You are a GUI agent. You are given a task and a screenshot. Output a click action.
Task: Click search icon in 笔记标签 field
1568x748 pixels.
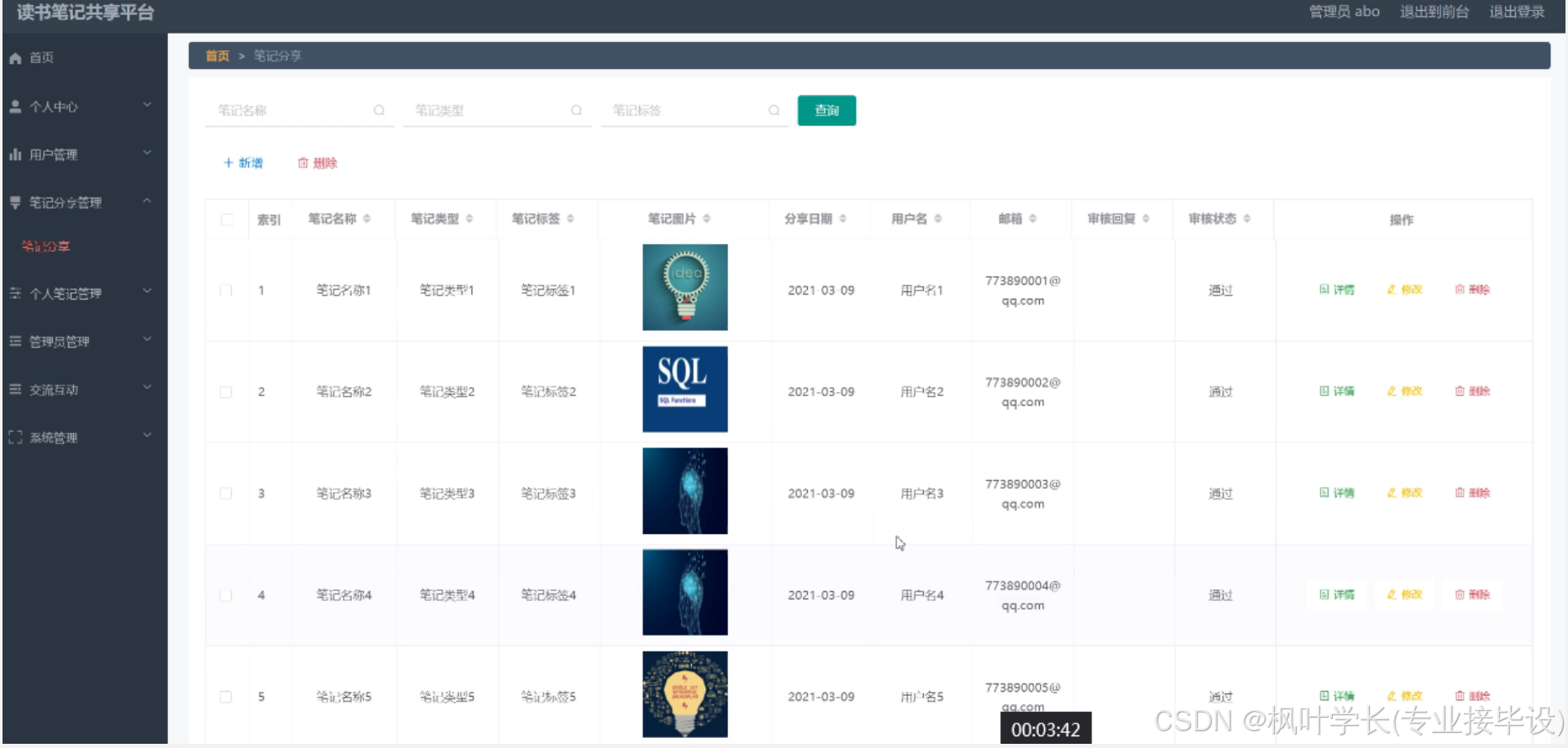coord(774,110)
